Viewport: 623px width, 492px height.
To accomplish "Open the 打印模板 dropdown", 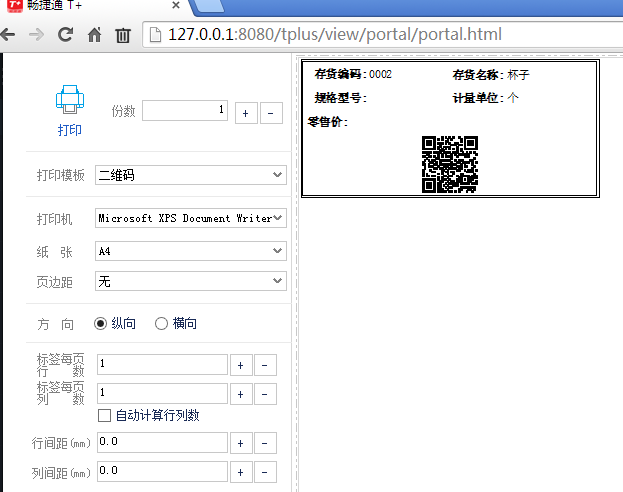I will [191, 175].
